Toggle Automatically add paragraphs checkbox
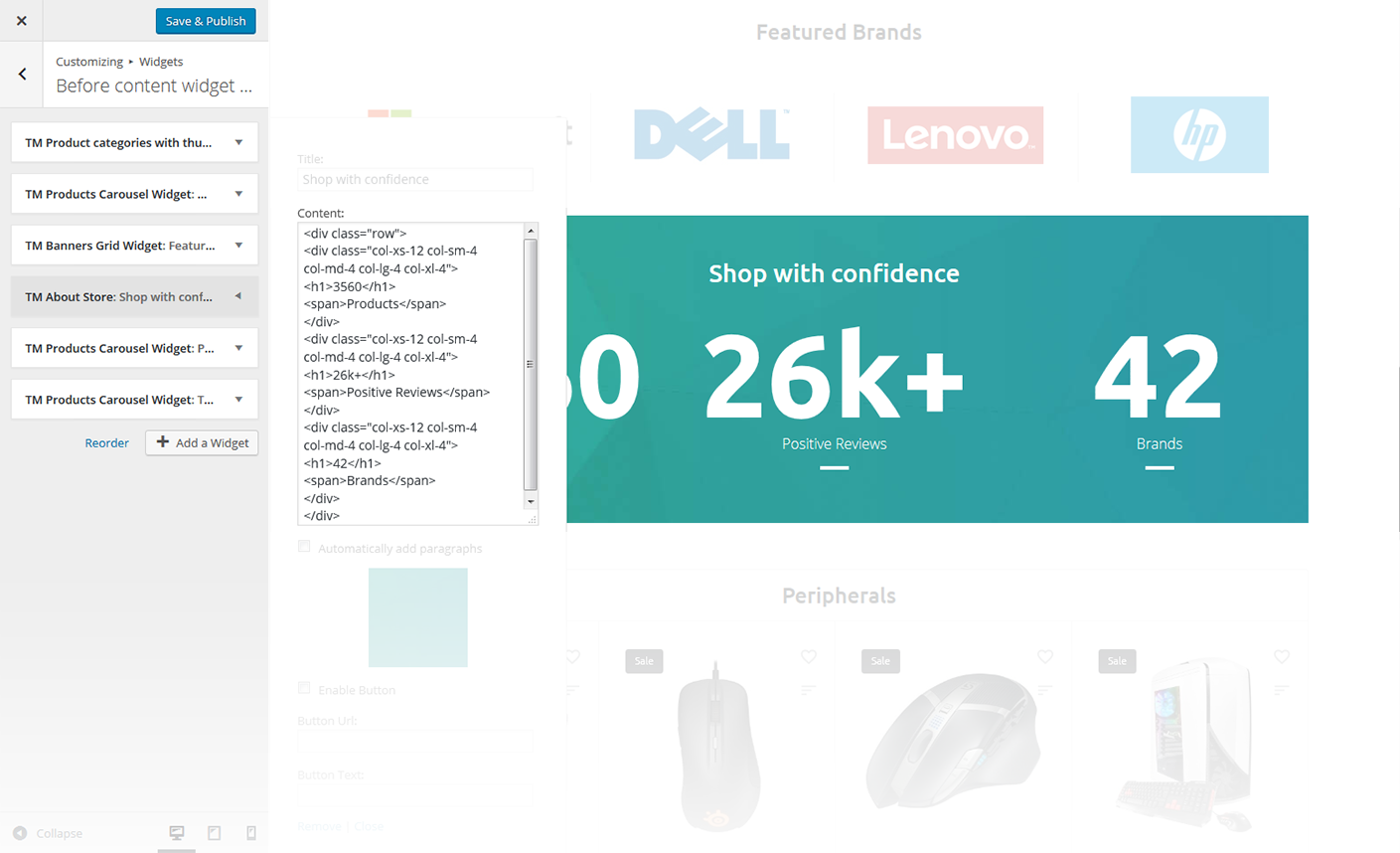 click(304, 547)
